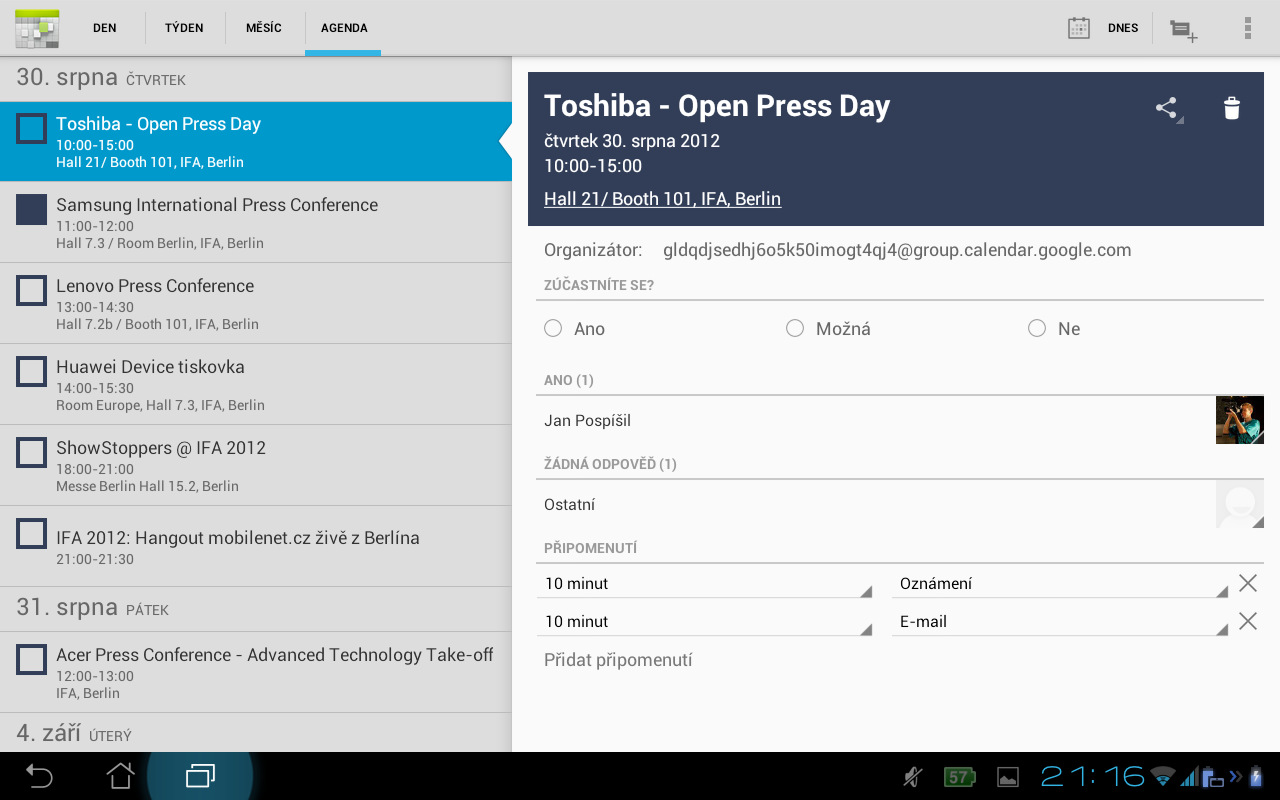Viewport: 1280px width, 800px height.
Task: Open the Hall 21/ Booth 101 location link
Action: coord(662,199)
